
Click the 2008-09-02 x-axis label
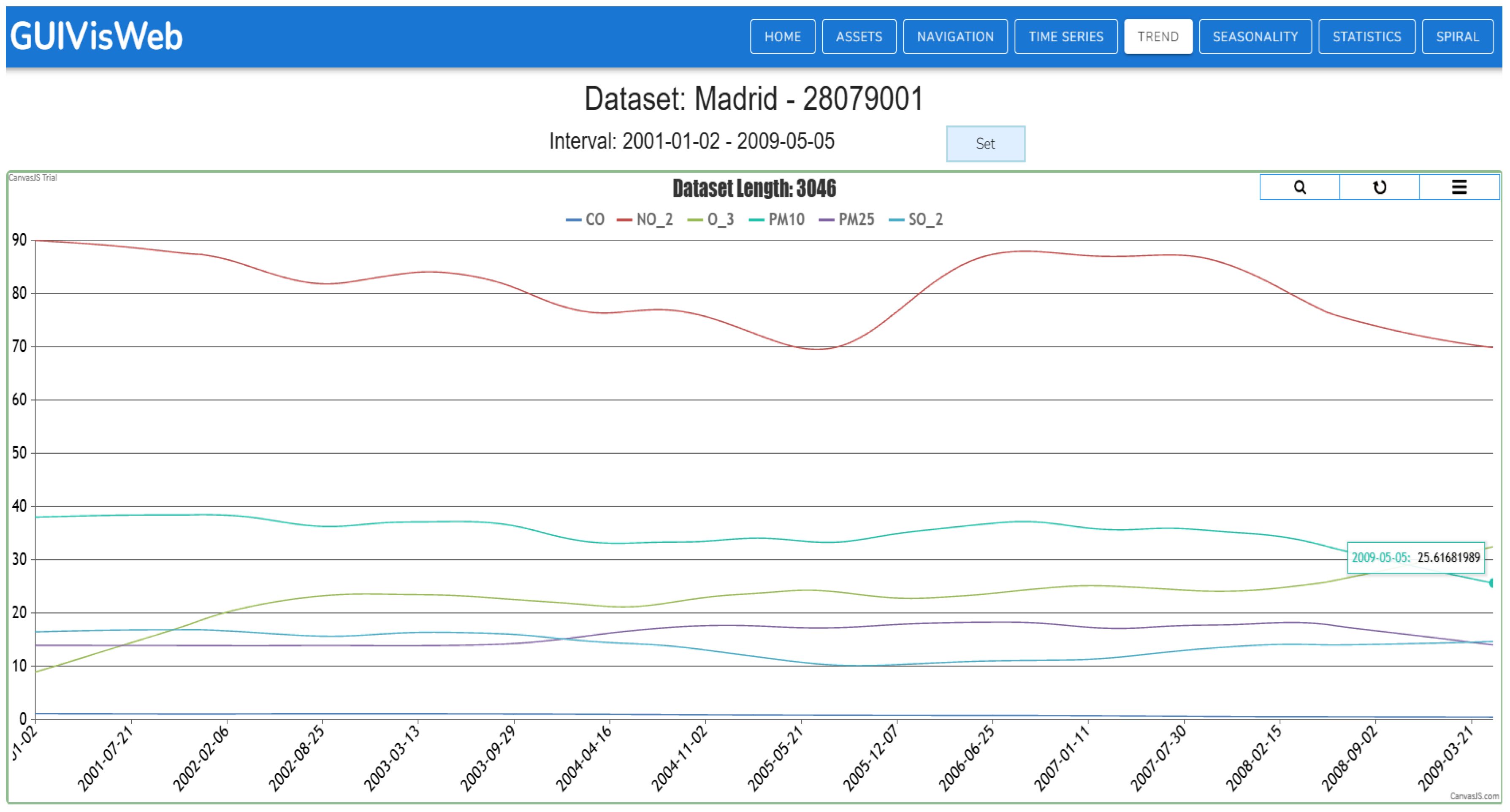pyautogui.click(x=1349, y=758)
